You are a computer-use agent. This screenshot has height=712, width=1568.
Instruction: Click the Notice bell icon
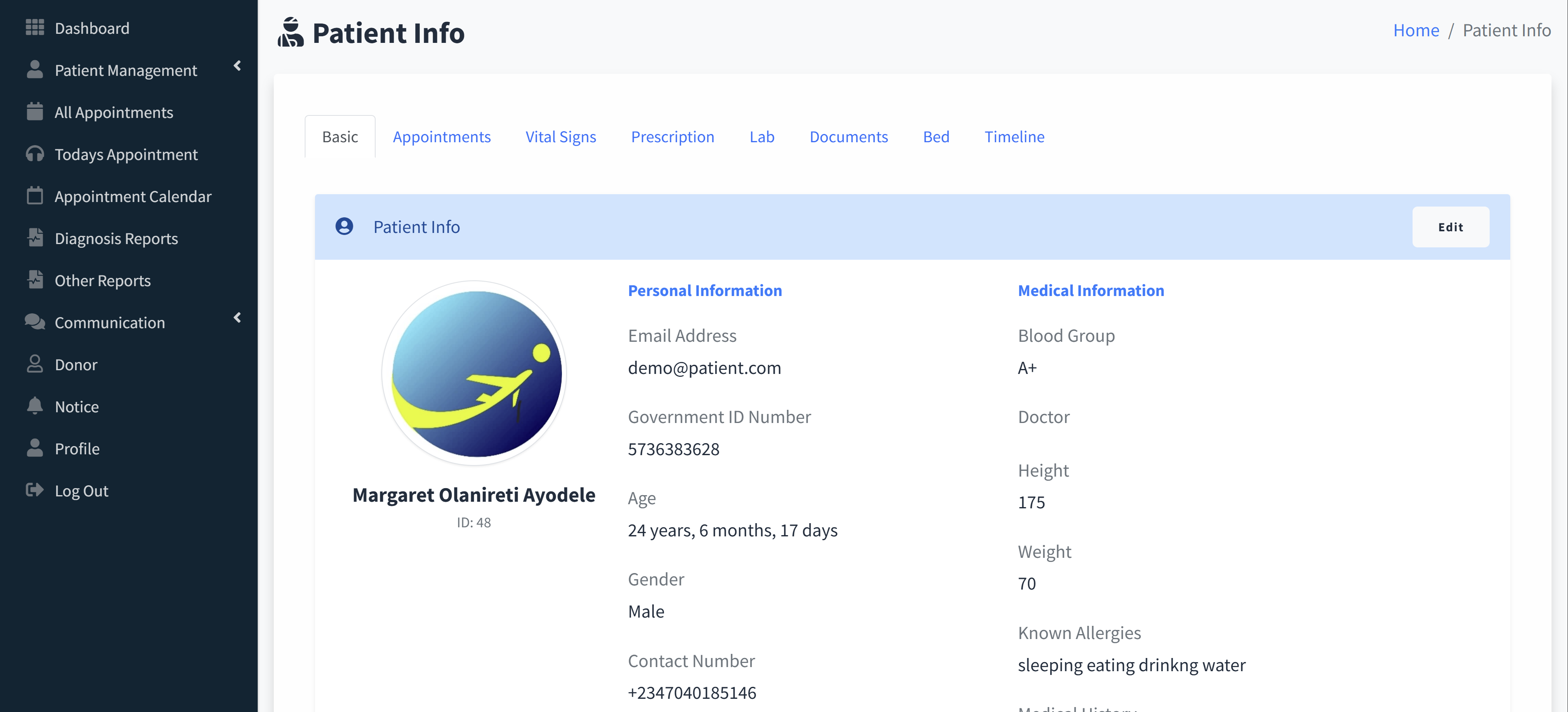[x=35, y=406]
